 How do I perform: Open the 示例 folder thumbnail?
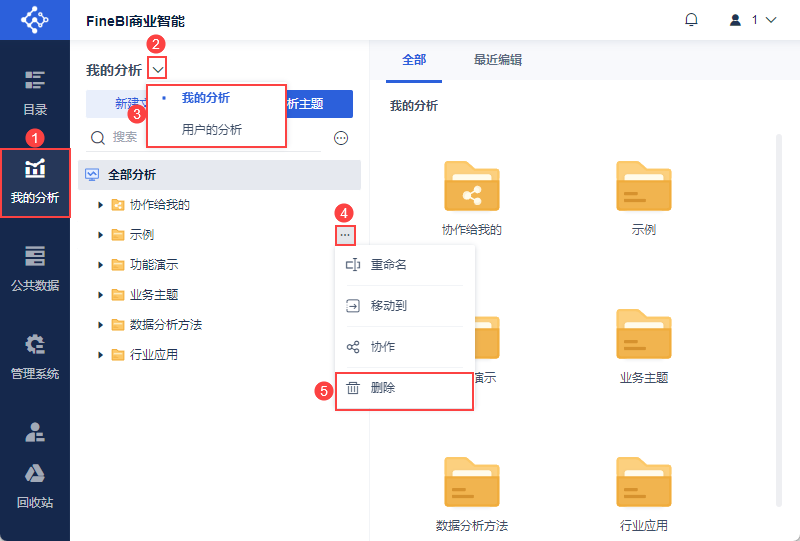pyautogui.click(x=643, y=186)
